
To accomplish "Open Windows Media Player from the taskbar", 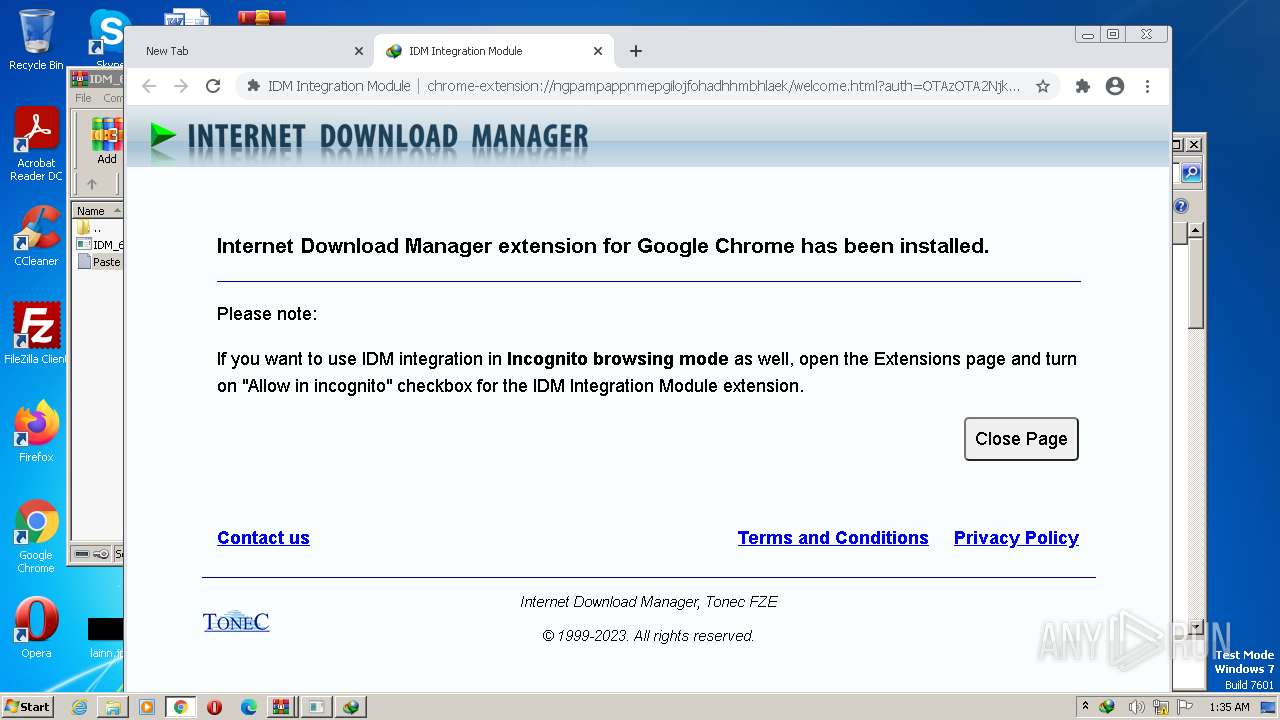I will point(147,707).
